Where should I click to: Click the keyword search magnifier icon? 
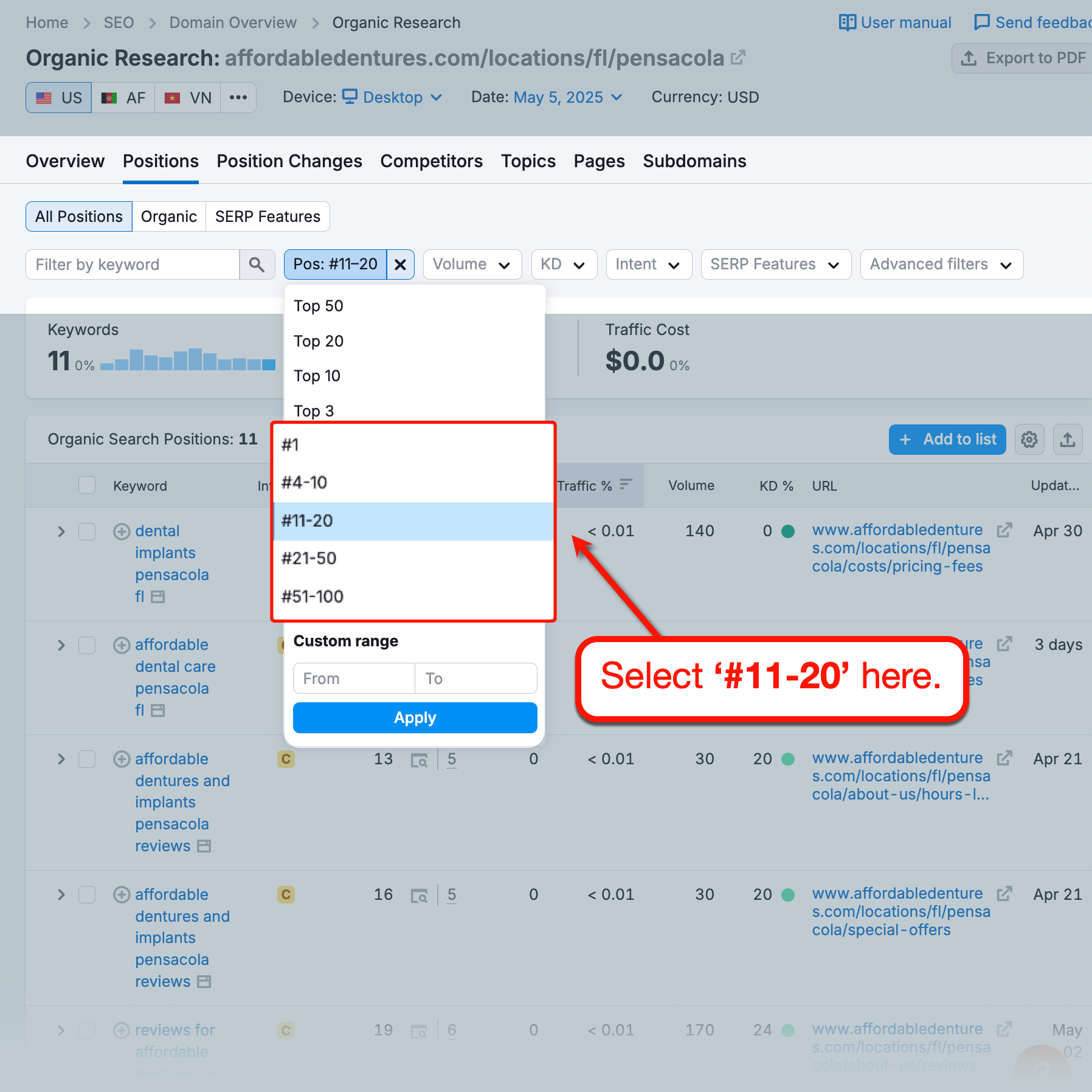pyautogui.click(x=257, y=264)
